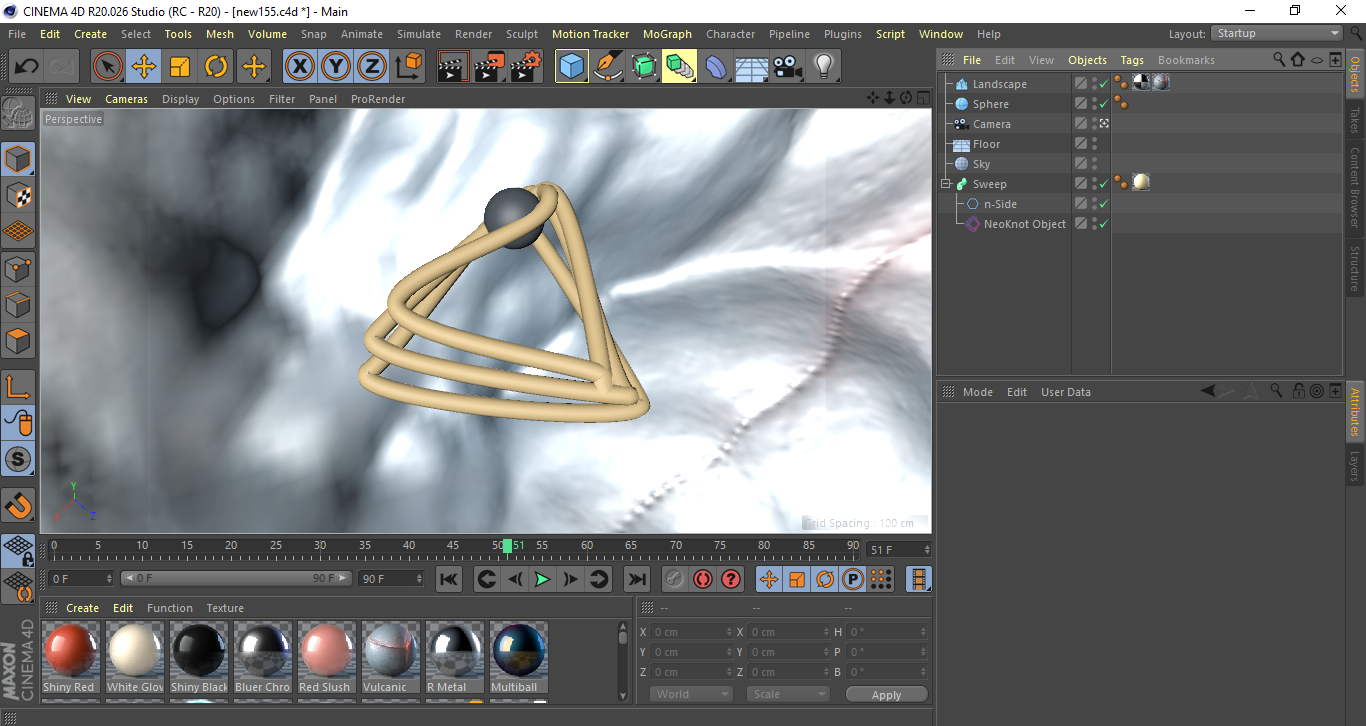Select the NeoKnot Object
The height and width of the screenshot is (726, 1366).
(x=1024, y=224)
